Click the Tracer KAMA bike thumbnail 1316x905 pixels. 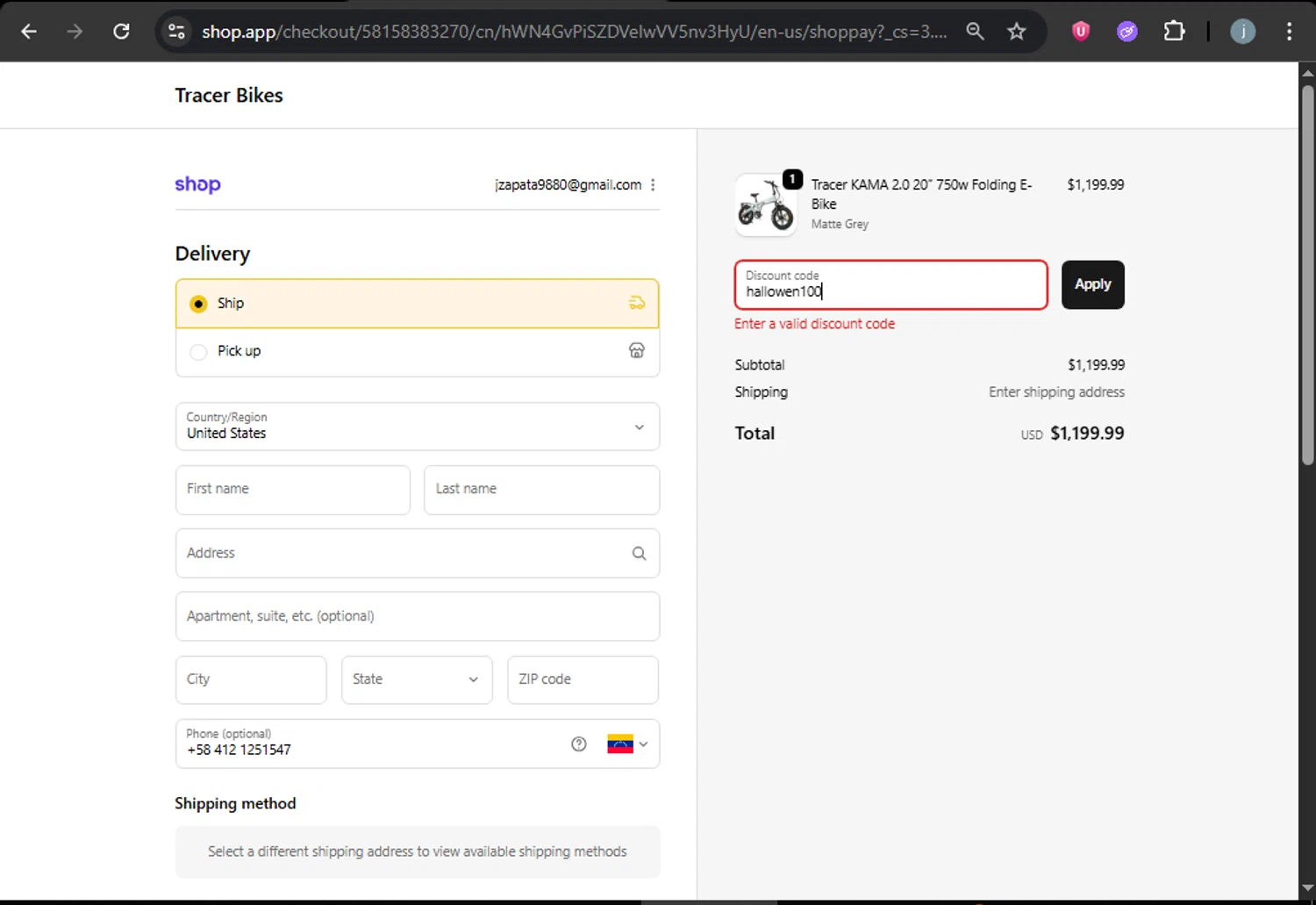coord(766,205)
